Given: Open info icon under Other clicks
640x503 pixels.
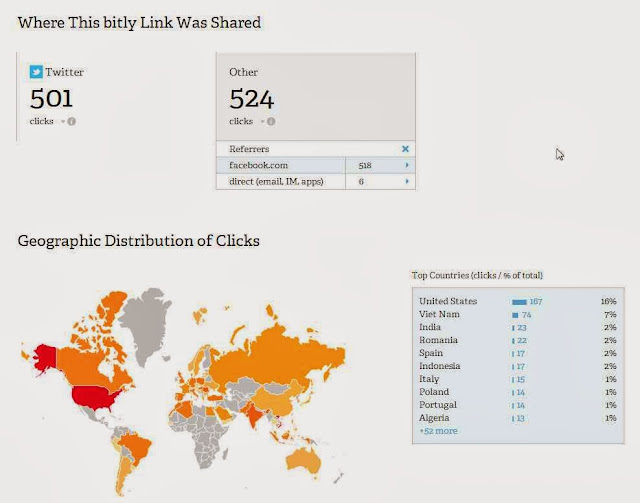Looking at the screenshot, I should click(271, 121).
